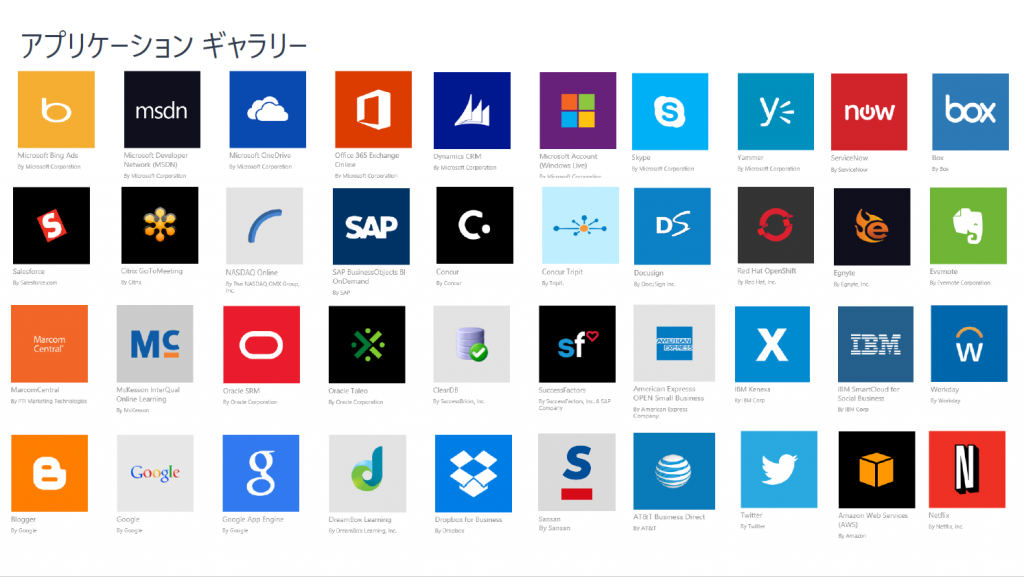Open the orange Blogger icon
Screen dimensions: 1024x577
[x=50, y=473]
